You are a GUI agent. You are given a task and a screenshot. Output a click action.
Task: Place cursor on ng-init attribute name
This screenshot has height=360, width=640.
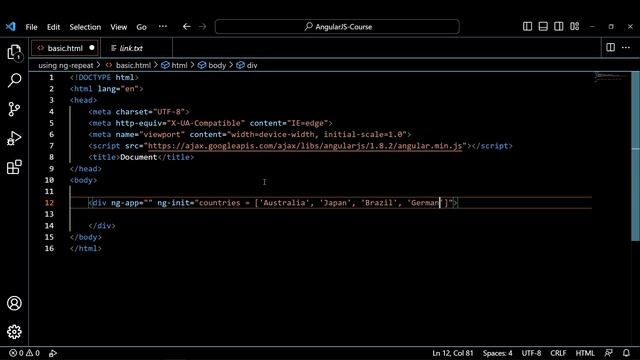point(173,203)
